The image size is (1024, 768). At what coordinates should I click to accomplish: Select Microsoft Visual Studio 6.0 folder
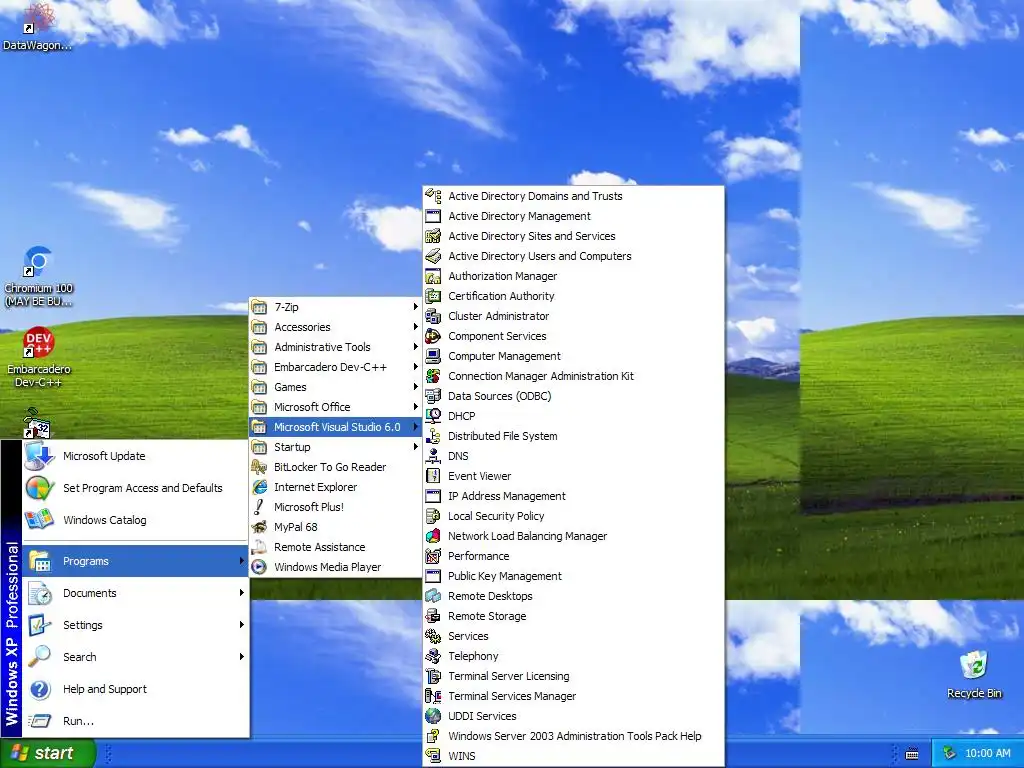pyautogui.click(x=336, y=427)
